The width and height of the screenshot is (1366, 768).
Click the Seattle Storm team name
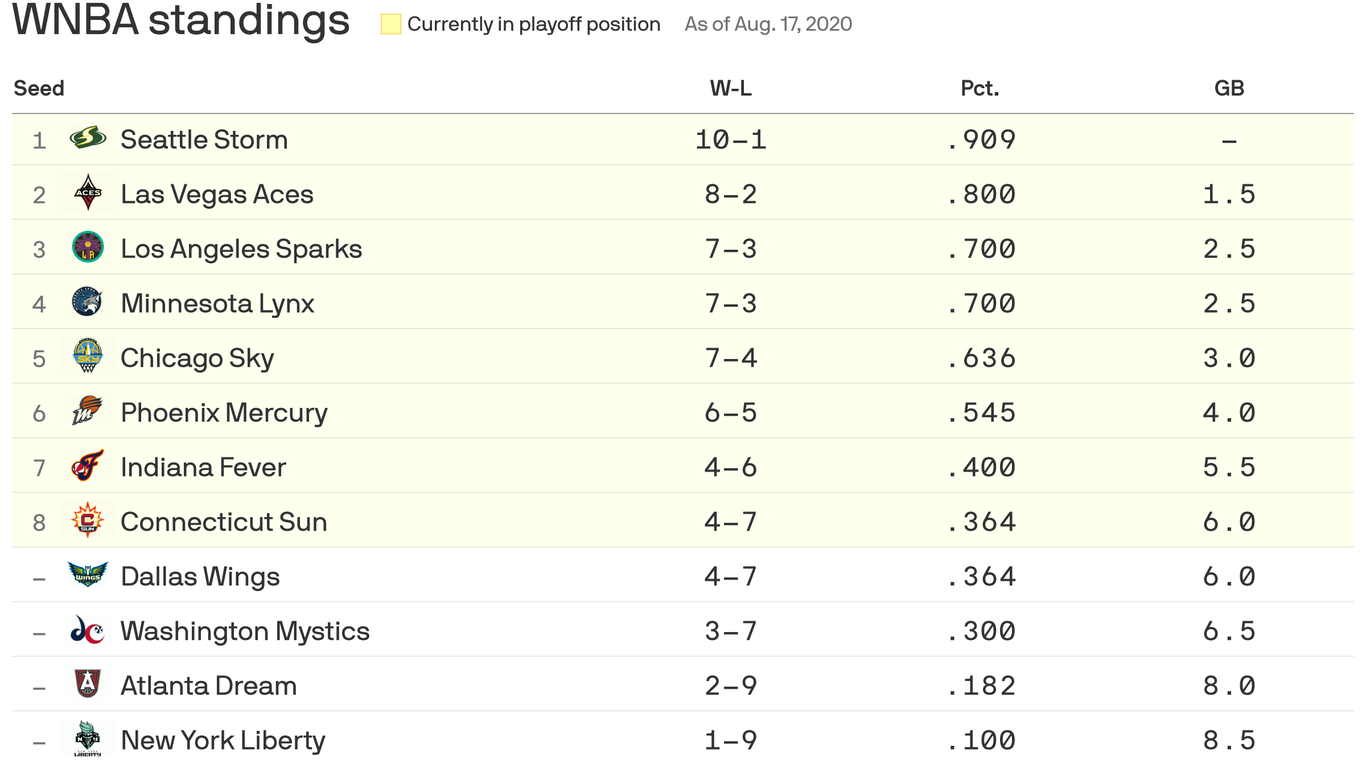[204, 139]
